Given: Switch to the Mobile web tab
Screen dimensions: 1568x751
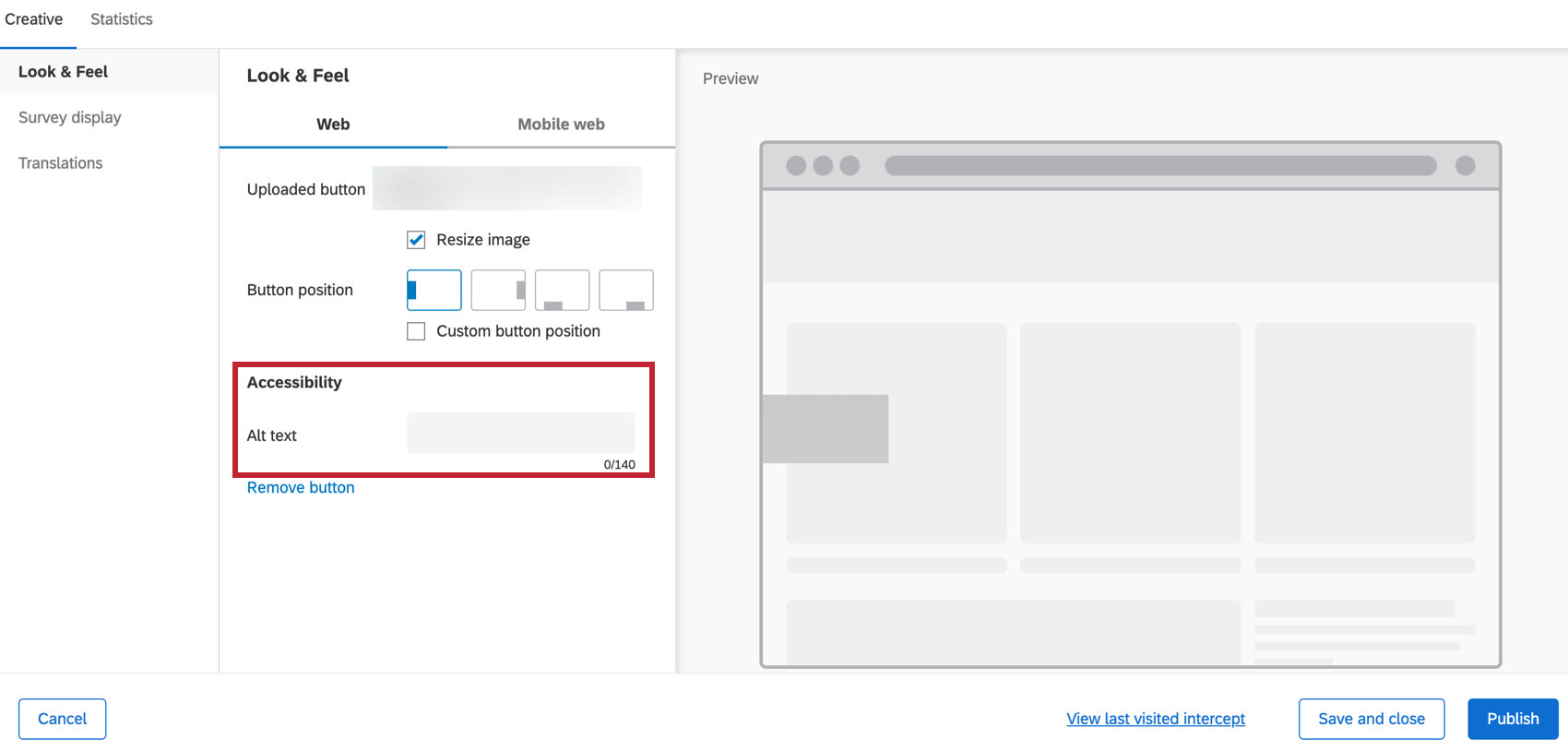Looking at the screenshot, I should 561,125.
